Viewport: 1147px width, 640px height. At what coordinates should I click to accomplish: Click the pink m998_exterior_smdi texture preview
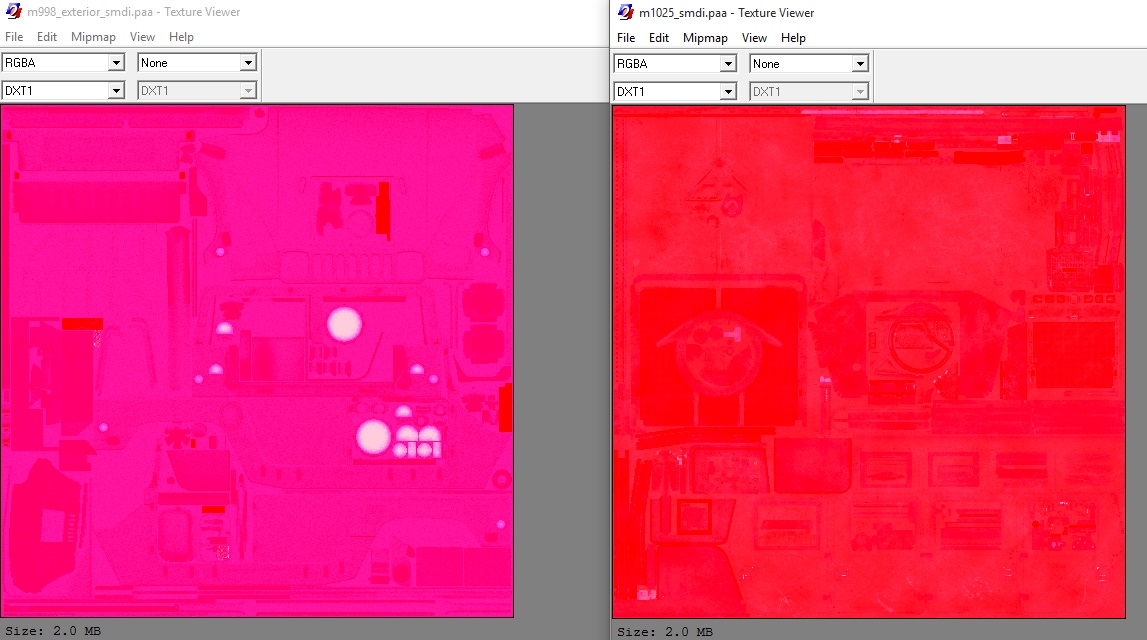257,361
